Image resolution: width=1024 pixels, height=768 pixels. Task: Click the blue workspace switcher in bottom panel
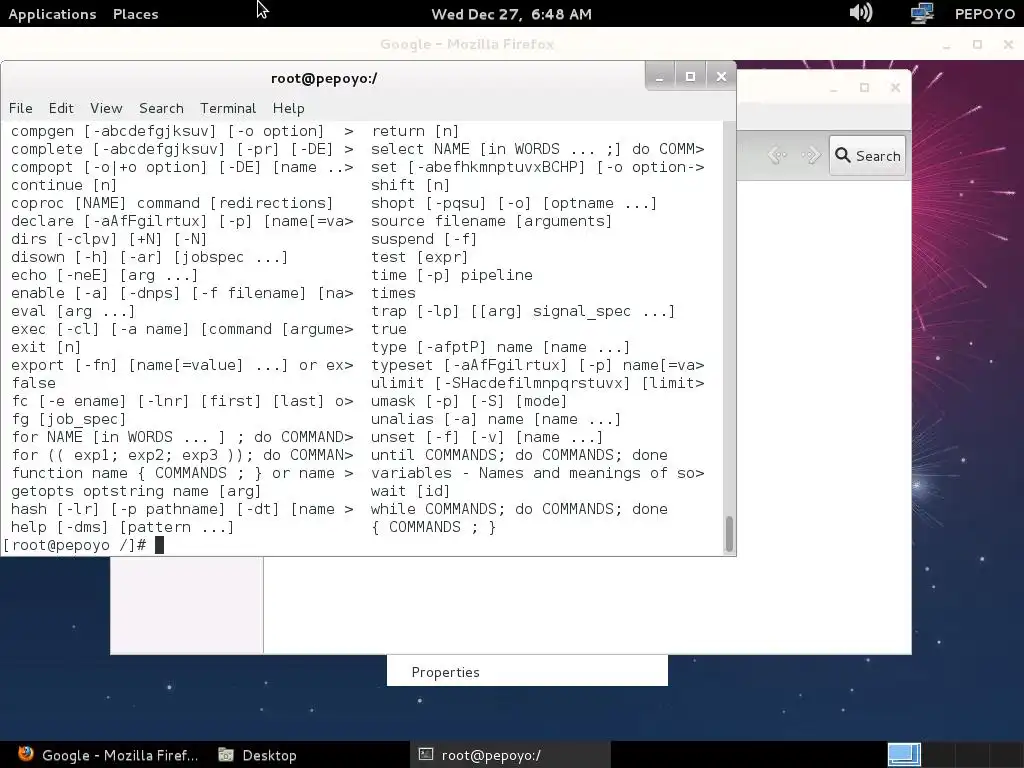pyautogui.click(x=904, y=755)
